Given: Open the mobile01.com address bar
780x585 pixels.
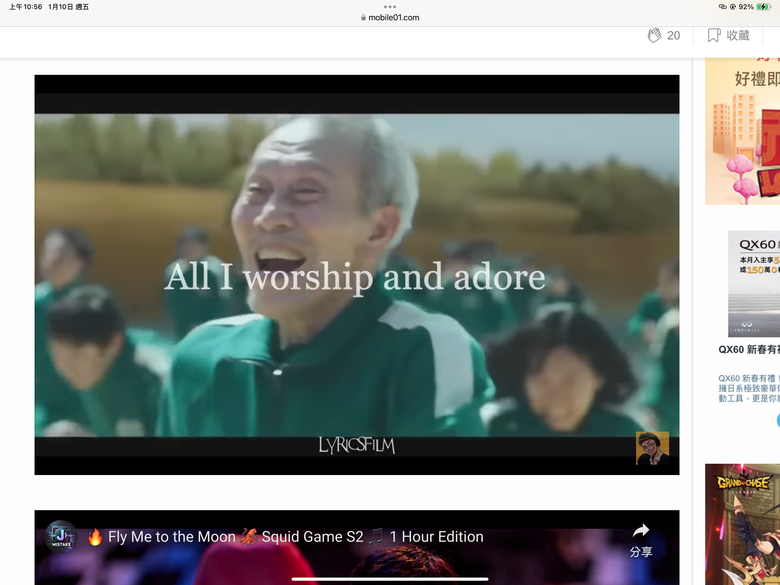Looking at the screenshot, I should tap(390, 17).
